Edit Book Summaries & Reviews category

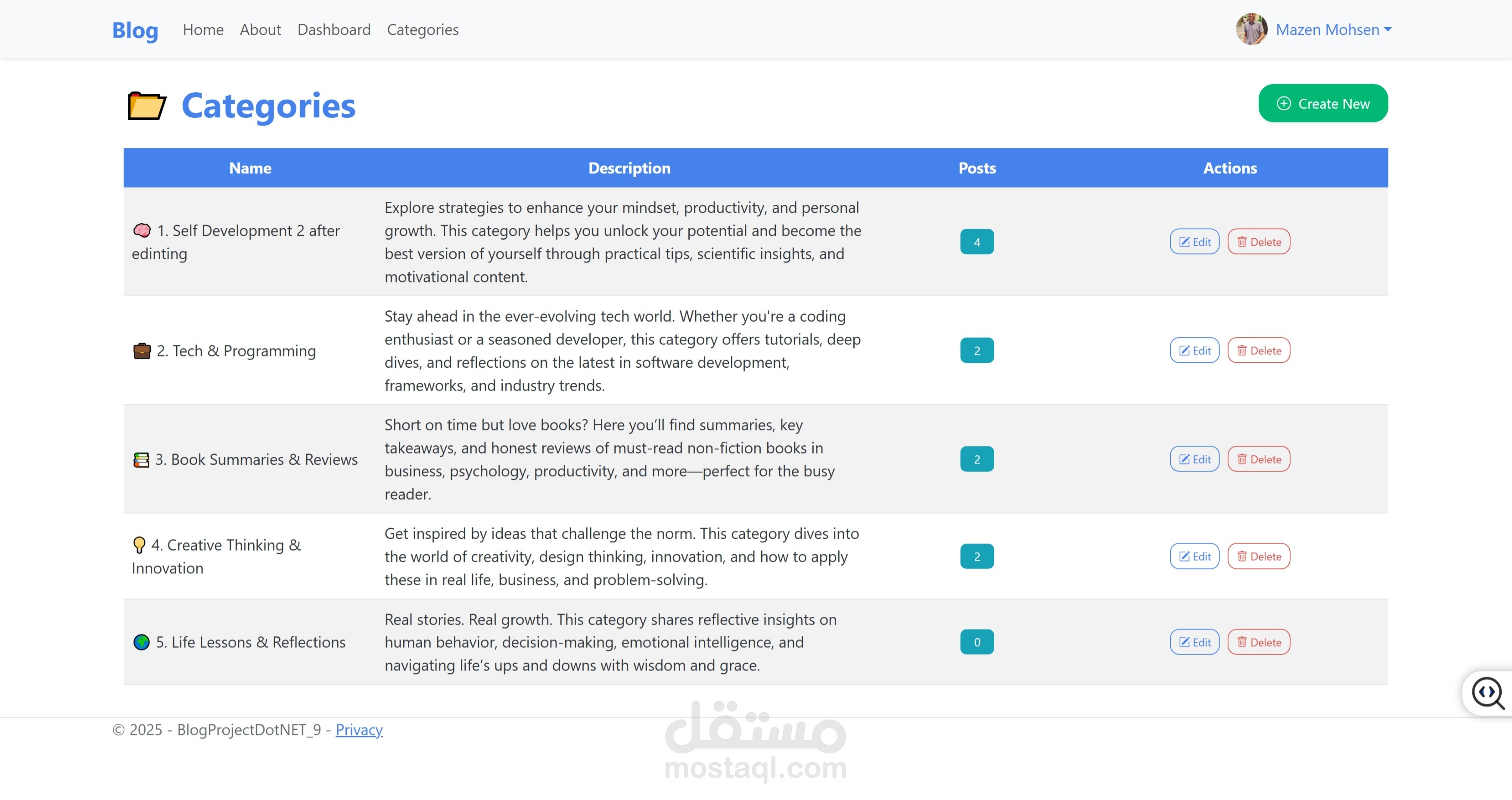click(1195, 459)
